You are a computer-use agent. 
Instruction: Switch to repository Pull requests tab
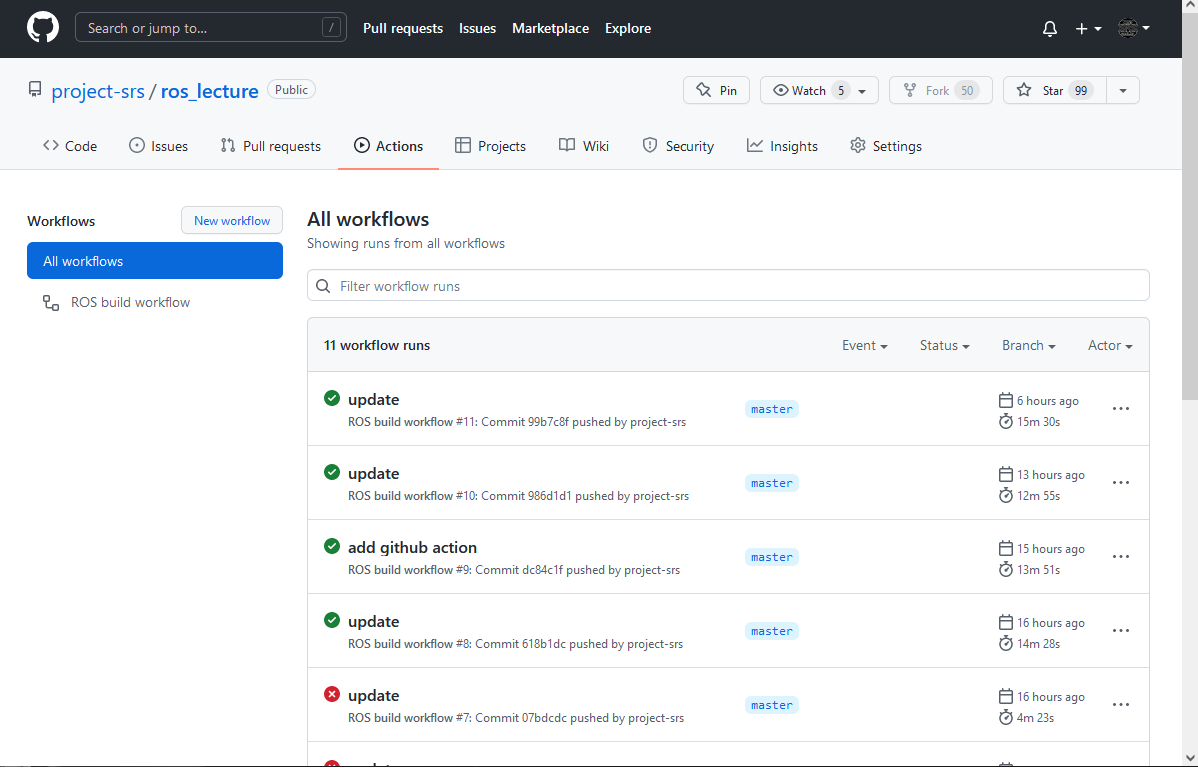[x=270, y=146]
